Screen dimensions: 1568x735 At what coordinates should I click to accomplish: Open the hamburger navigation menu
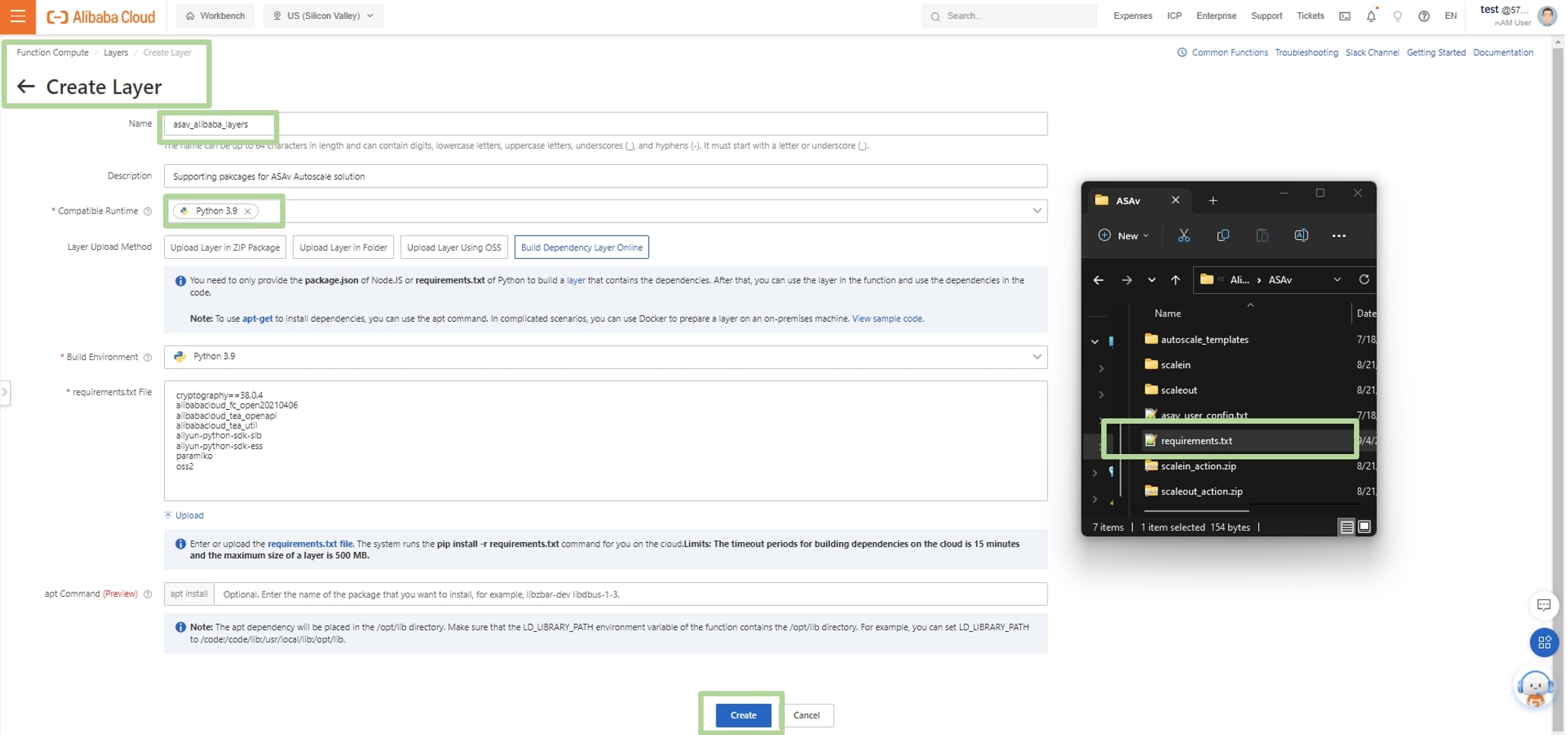(17, 16)
